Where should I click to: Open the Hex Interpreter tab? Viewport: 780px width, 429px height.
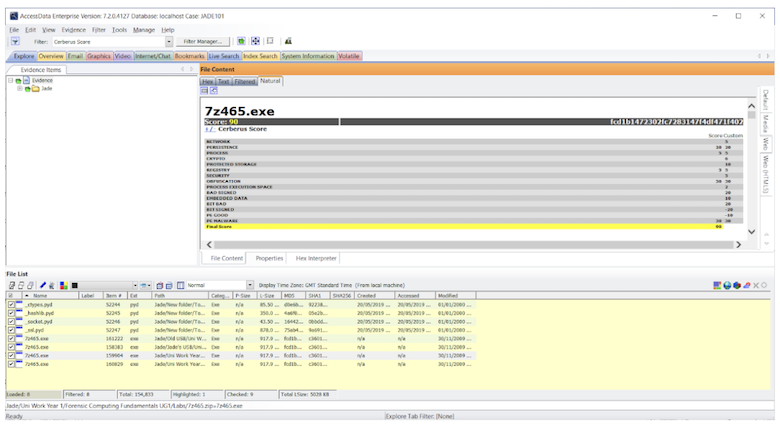(x=316, y=258)
